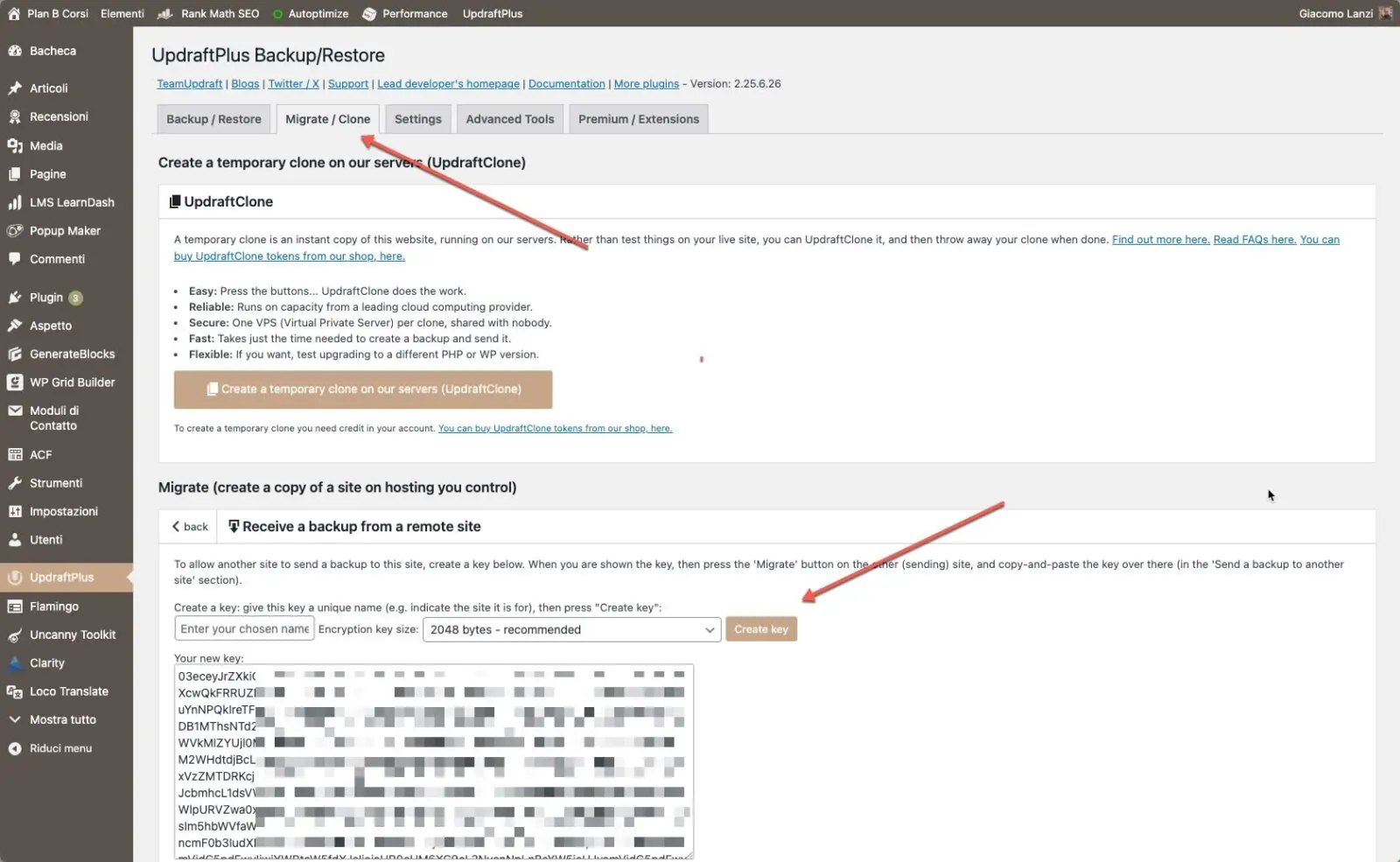
Task: Click the LMS LearnDash chart icon
Action: pyautogui.click(x=15, y=202)
